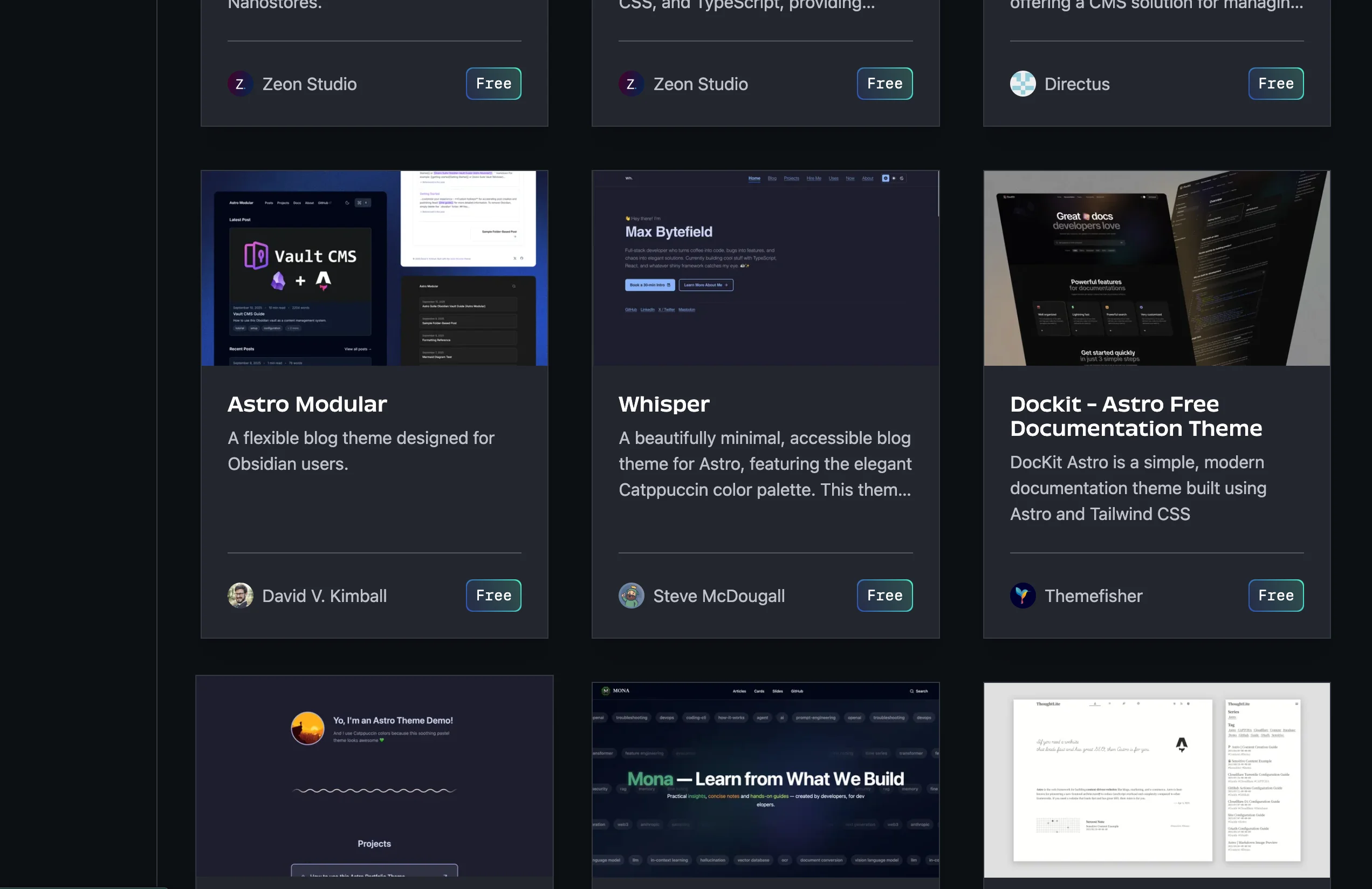Open the Mona theme preview image
The width and height of the screenshot is (1372, 889).
tap(765, 780)
